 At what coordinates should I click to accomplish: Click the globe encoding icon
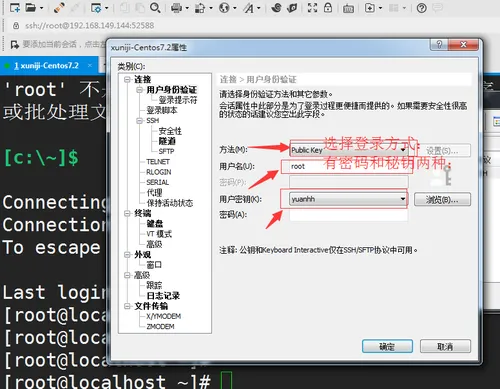pyautogui.click(x=224, y=8)
